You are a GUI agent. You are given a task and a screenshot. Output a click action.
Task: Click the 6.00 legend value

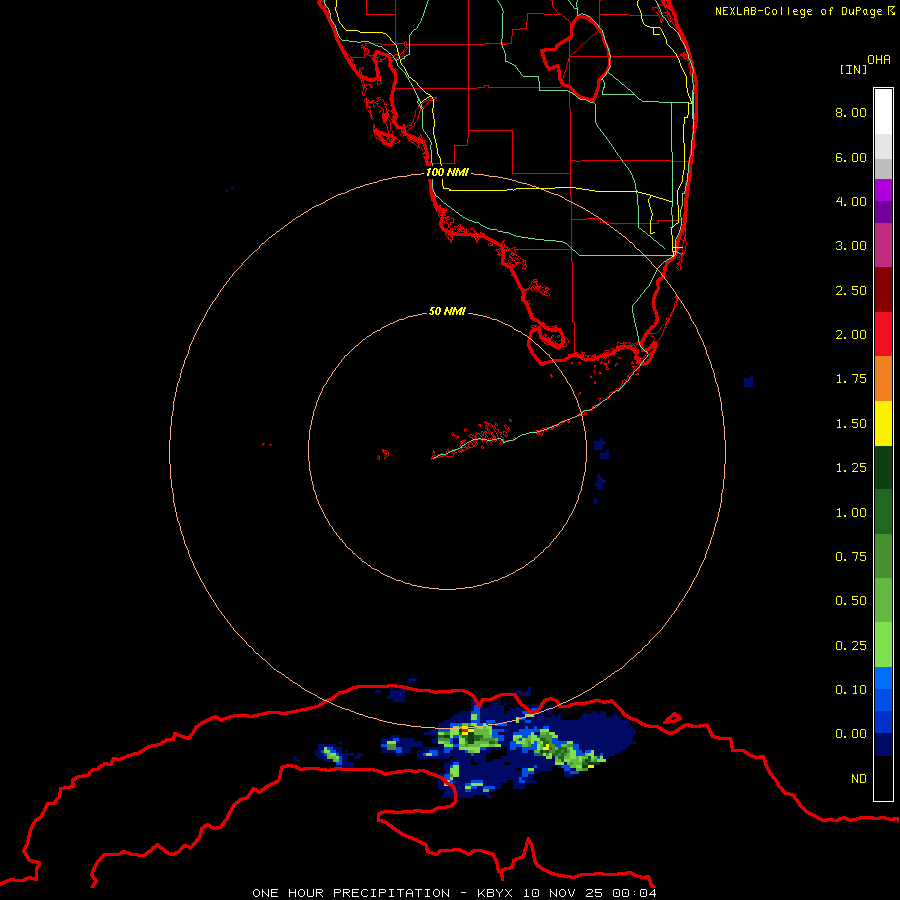[x=851, y=157]
